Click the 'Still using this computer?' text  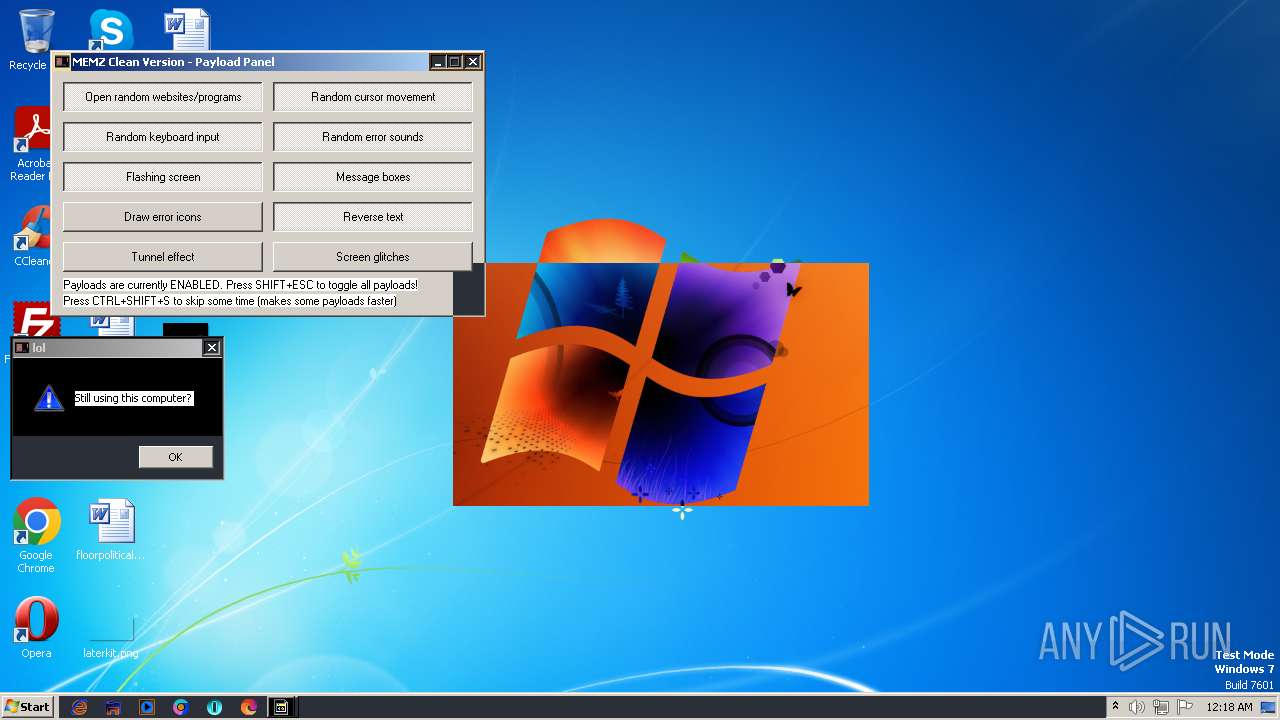[x=133, y=398]
